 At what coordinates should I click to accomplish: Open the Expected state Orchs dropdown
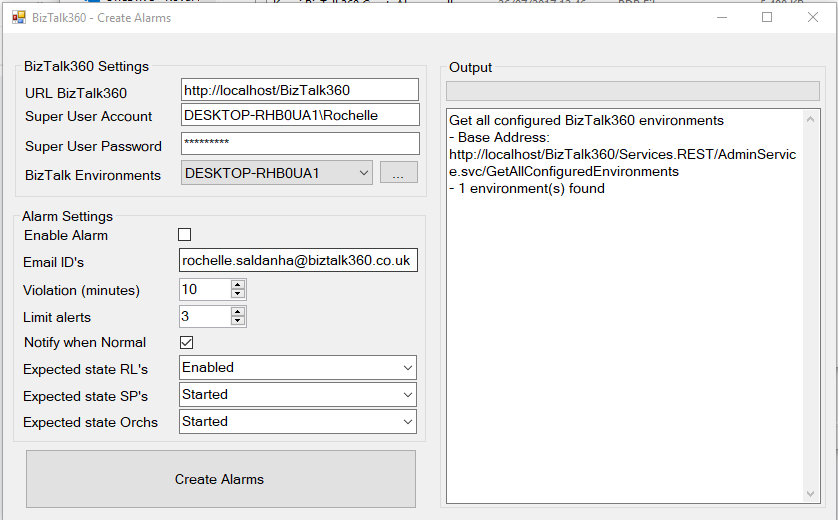[x=298, y=422]
